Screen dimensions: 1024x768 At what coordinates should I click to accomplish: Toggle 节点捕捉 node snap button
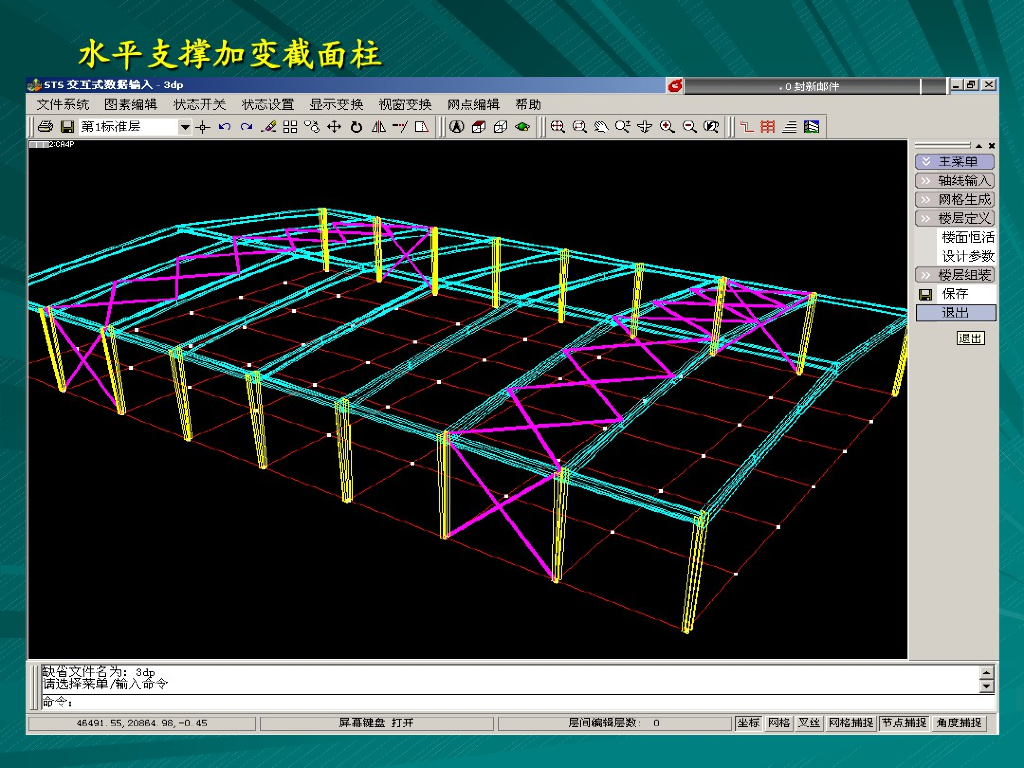(x=904, y=723)
